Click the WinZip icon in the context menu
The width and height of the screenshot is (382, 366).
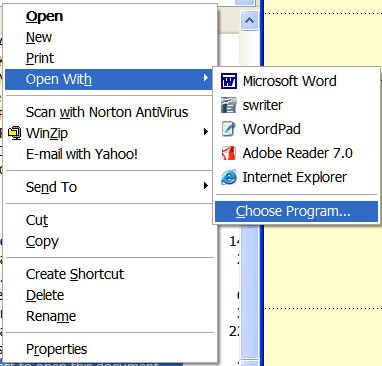[15, 133]
